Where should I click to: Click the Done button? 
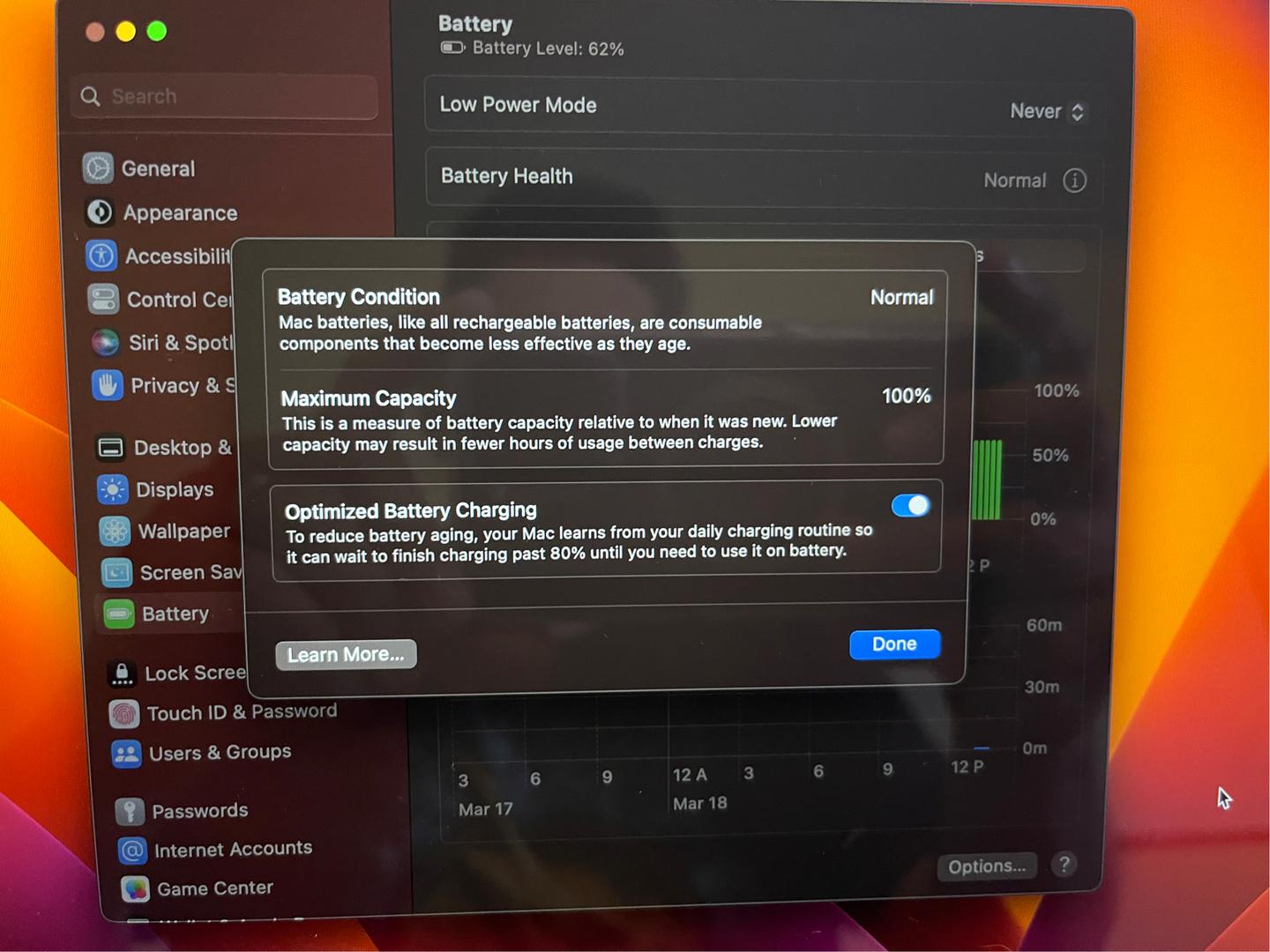point(894,644)
